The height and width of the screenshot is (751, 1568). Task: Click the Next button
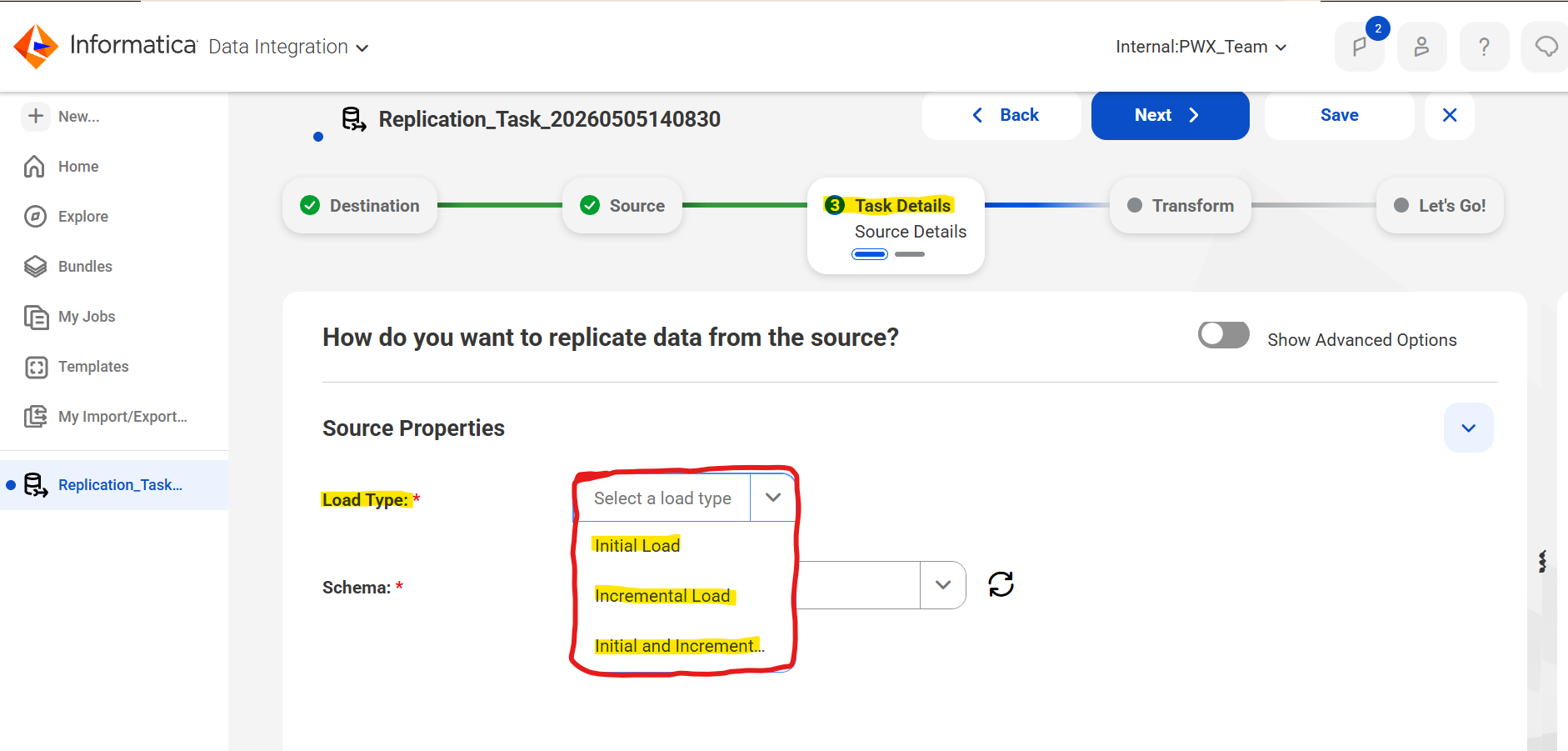[1170, 115]
